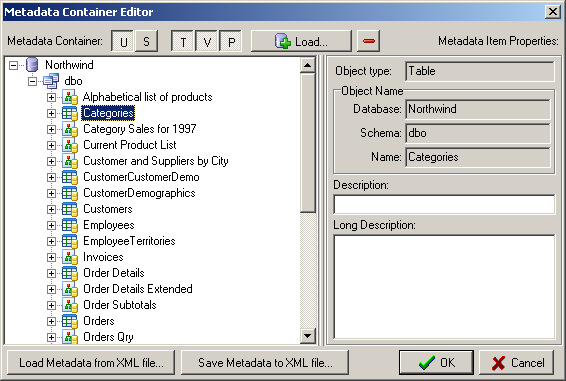Click the table icon beside Customers
Viewport: 566px width, 381px height.
(x=70, y=209)
